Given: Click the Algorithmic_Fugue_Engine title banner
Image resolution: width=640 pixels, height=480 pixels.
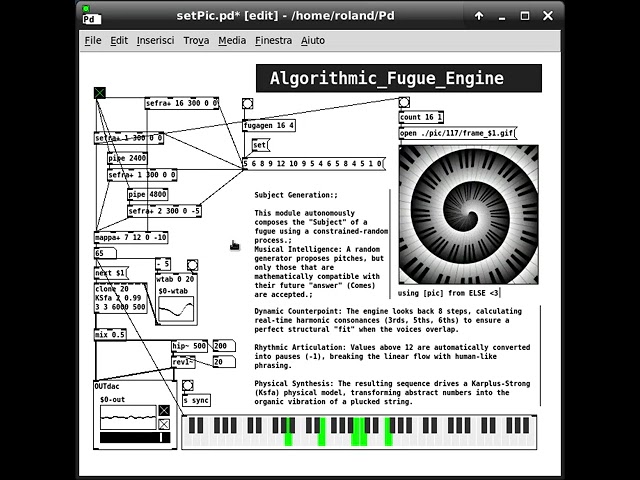Looking at the screenshot, I should [399, 78].
